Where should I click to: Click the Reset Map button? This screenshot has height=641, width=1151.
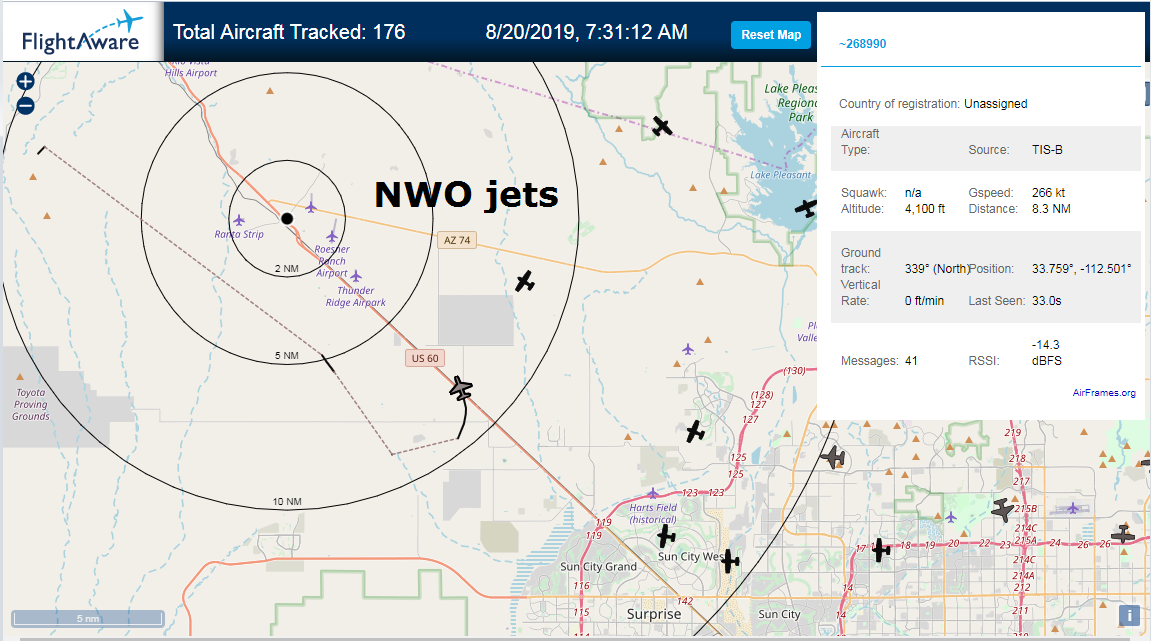[x=771, y=35]
